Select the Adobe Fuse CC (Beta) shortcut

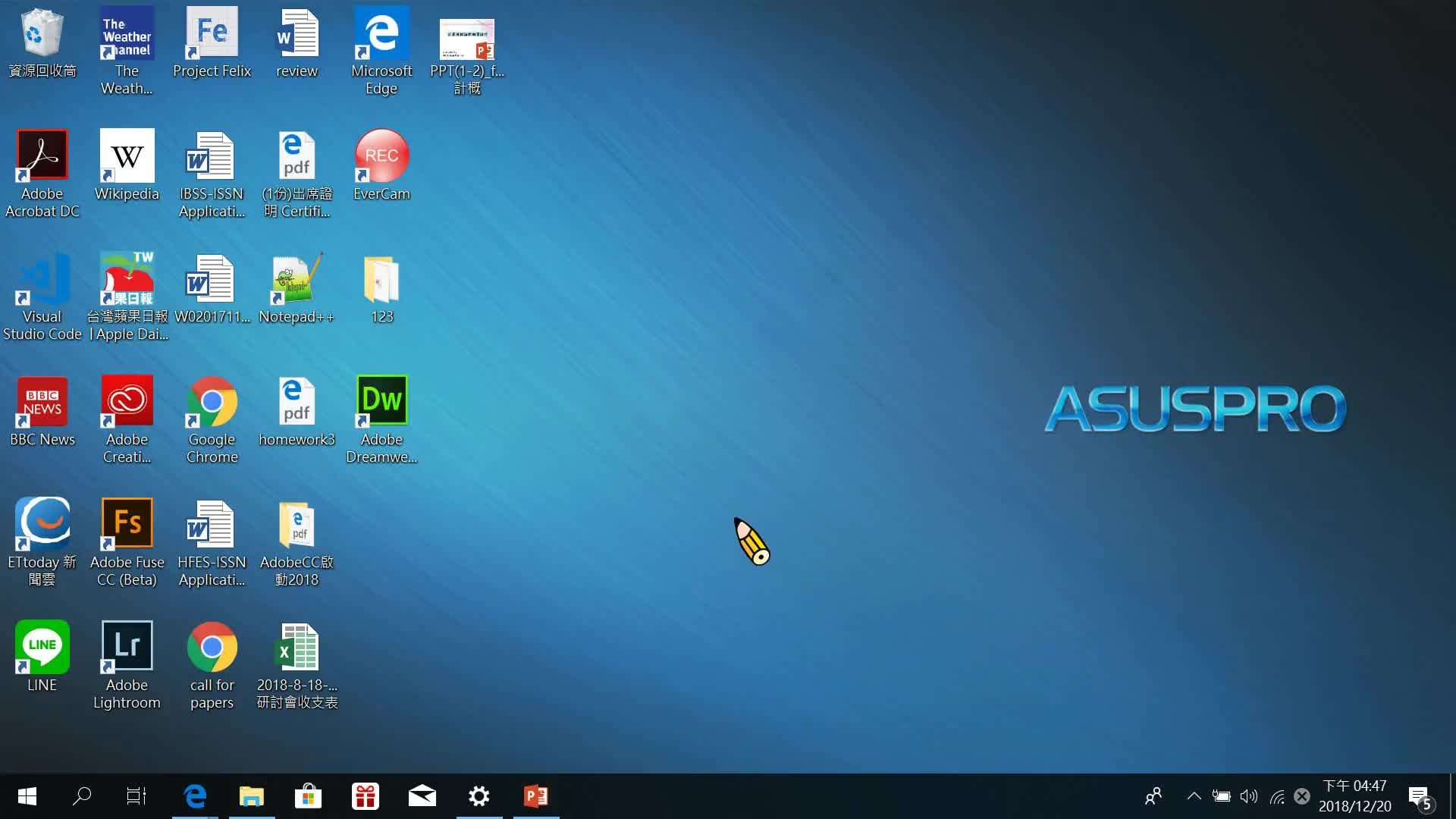(127, 542)
